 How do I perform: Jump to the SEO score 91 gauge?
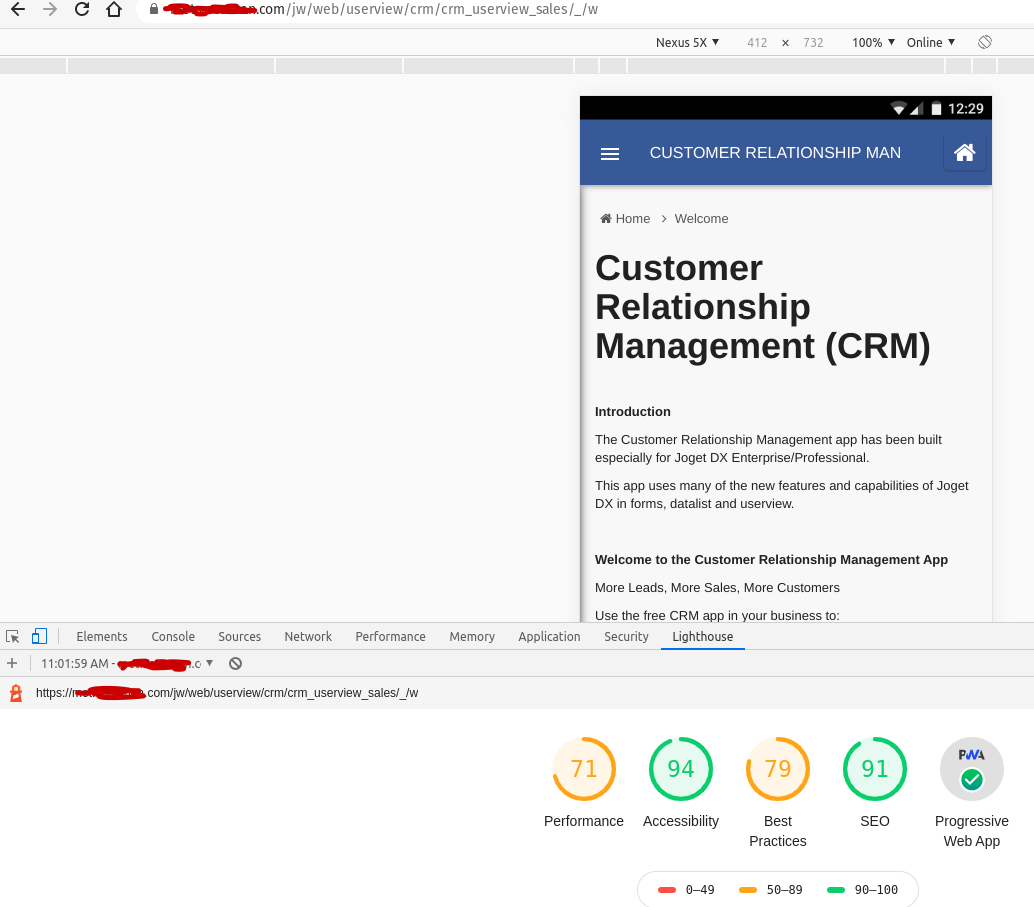pos(874,769)
